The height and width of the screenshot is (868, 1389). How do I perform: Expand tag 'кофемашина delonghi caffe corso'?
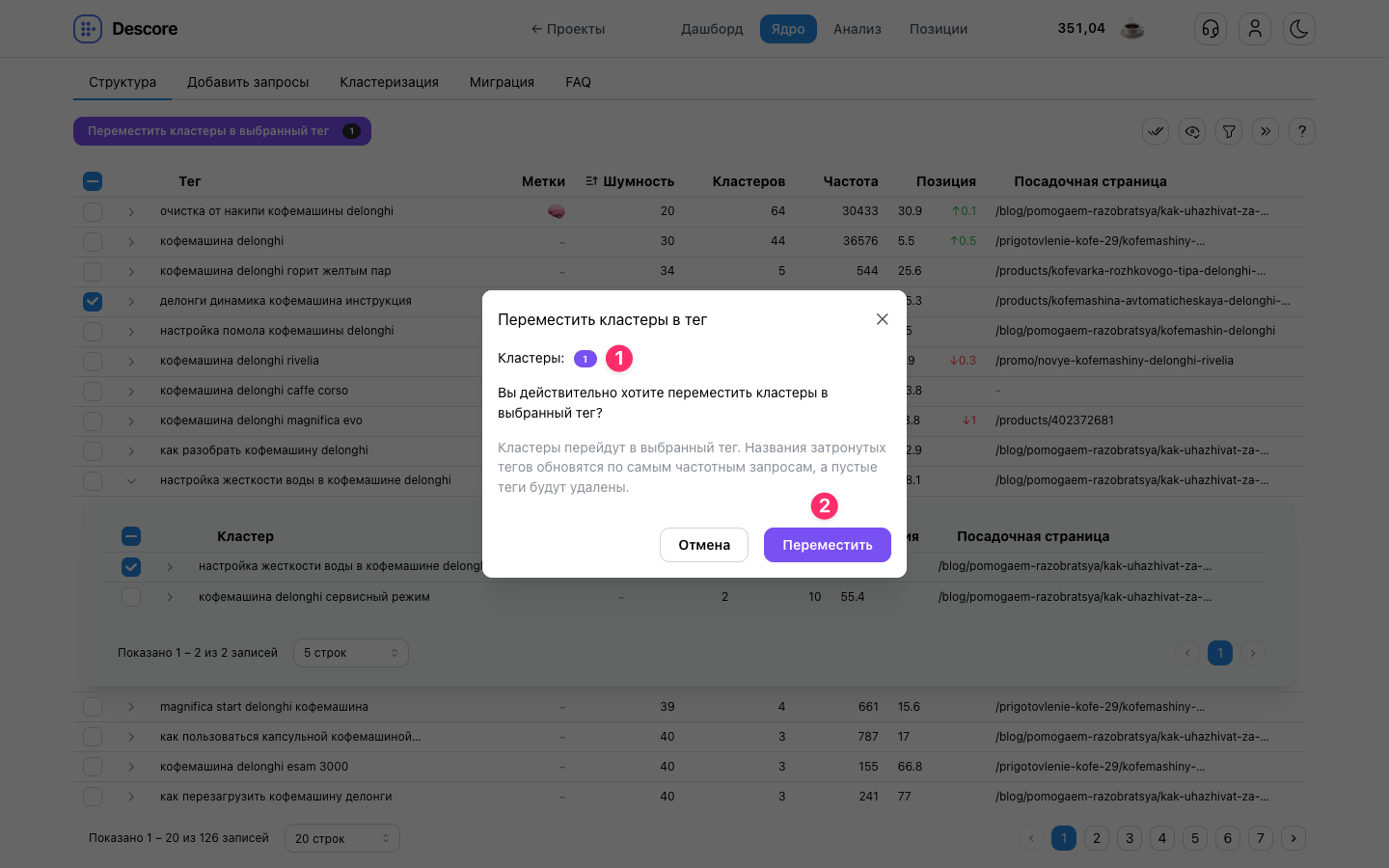(131, 391)
